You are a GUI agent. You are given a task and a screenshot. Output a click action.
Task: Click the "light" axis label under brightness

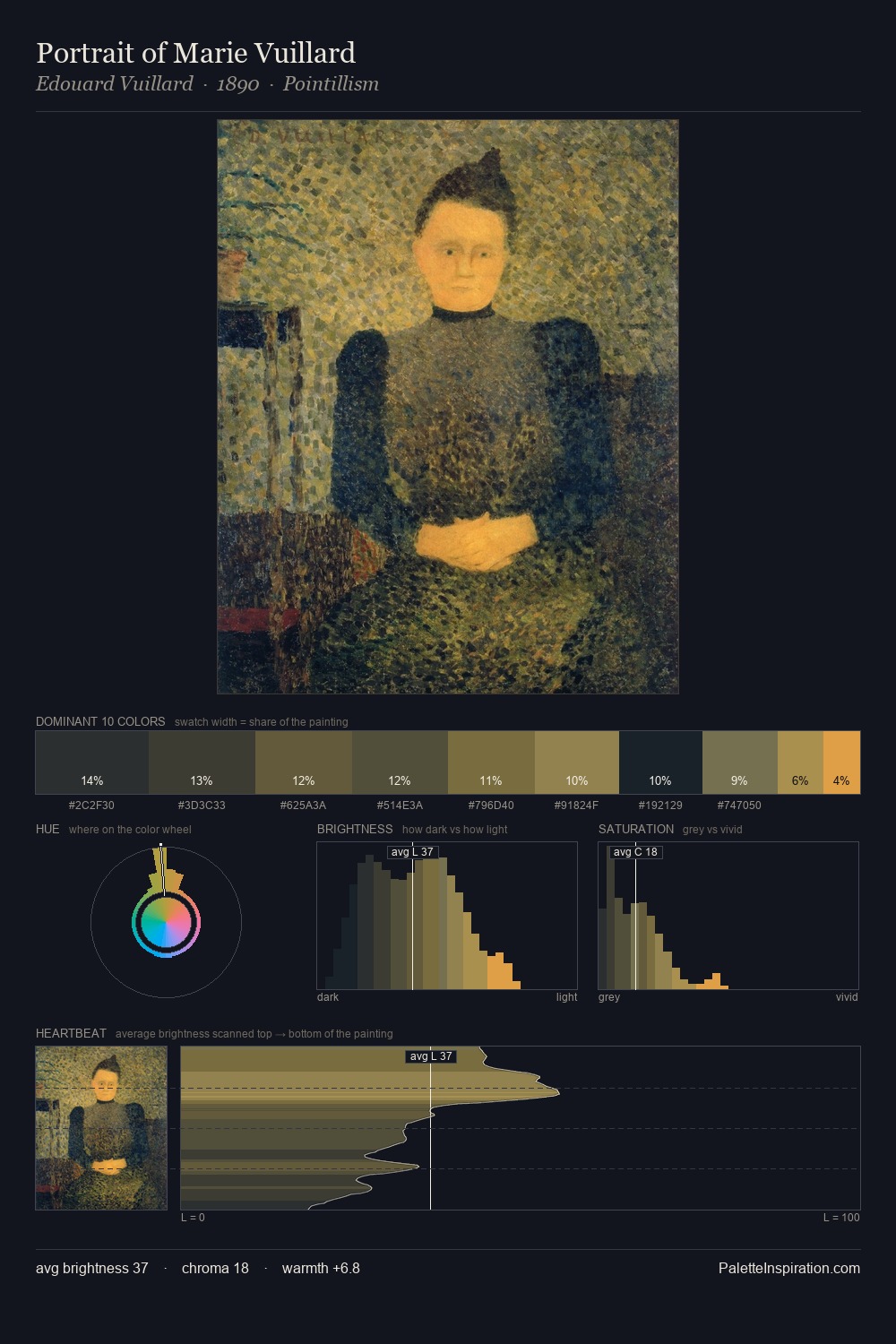(x=566, y=997)
